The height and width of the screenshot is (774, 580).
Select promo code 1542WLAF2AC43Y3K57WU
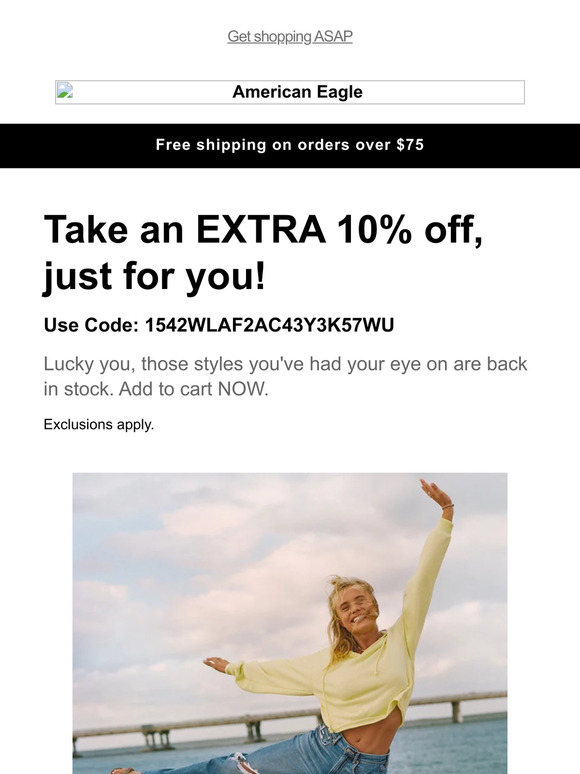269,325
